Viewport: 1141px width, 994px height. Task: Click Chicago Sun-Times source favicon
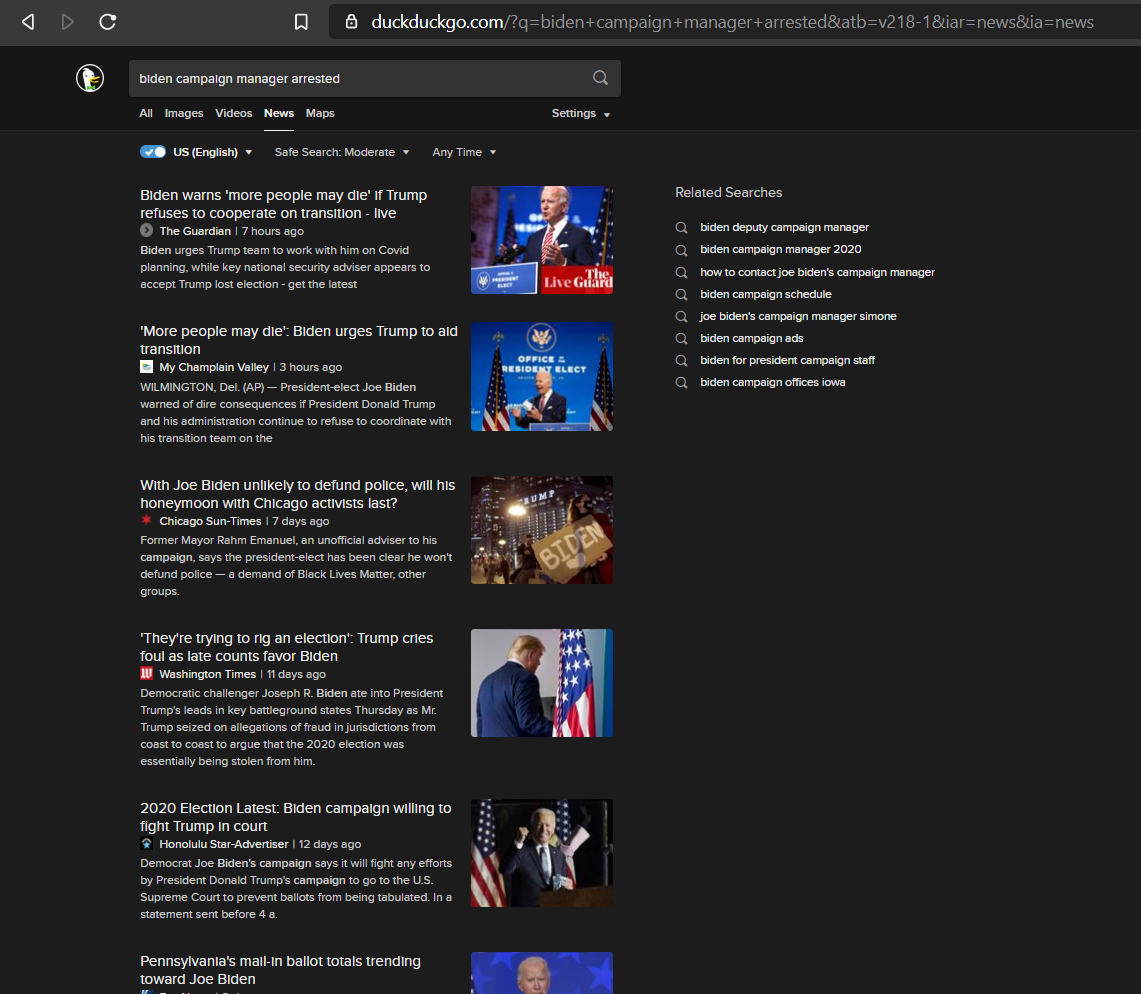(146, 520)
